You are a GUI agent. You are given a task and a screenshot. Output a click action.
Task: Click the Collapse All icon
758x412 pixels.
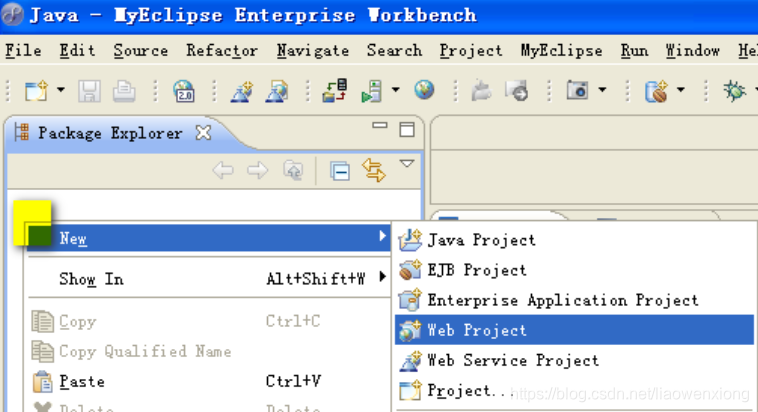coord(340,171)
